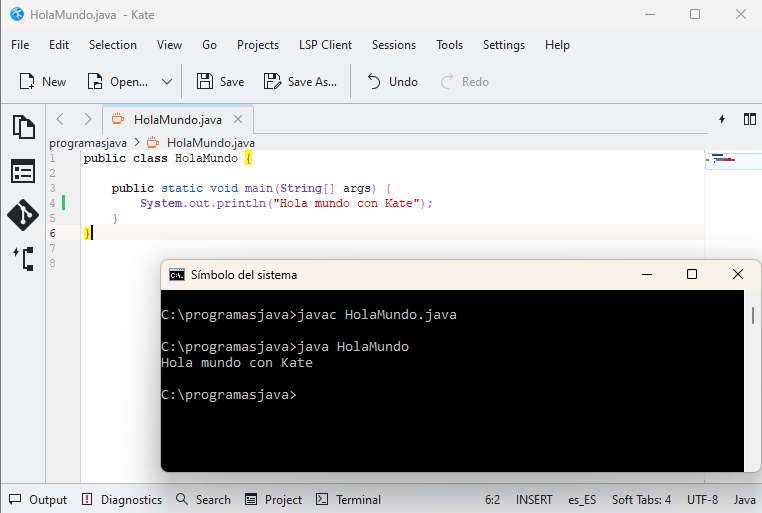Toggle INSERT mode in status bar
The width and height of the screenshot is (762, 513).
point(534,499)
